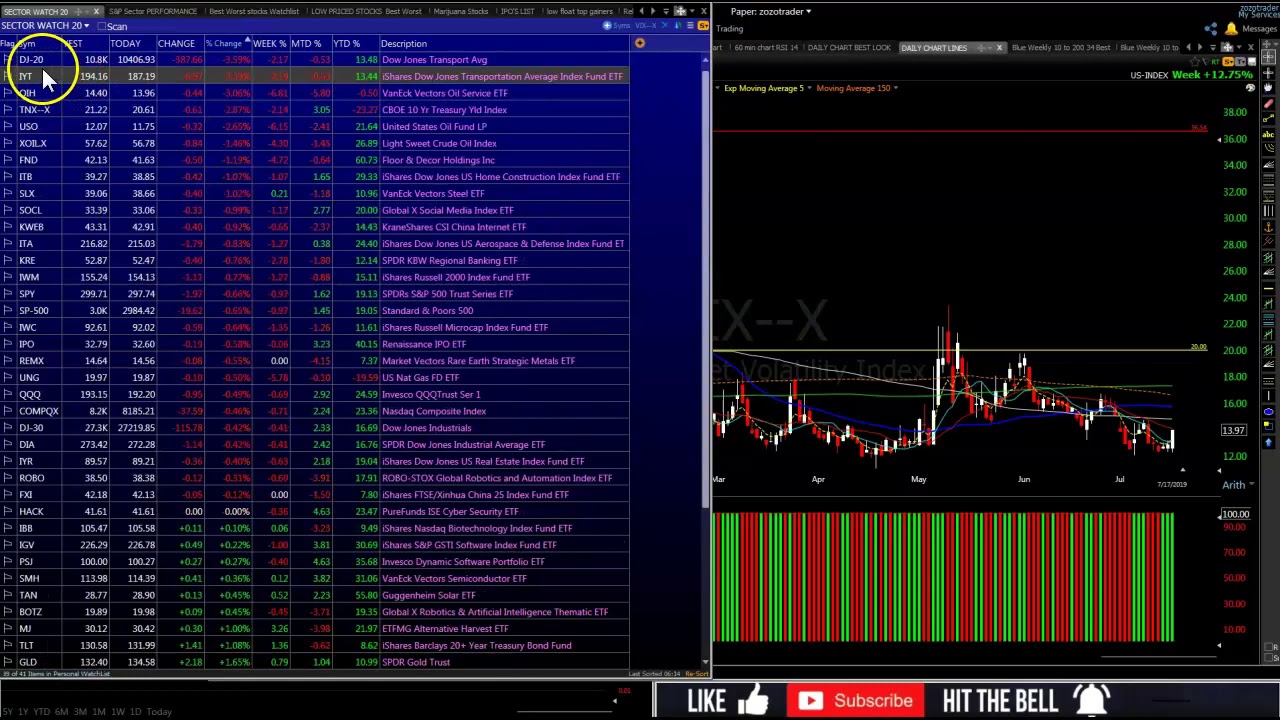Viewport: 1280px width, 720px height.
Task: Select the blue ellipse drawing tool
Action: click(1268, 412)
